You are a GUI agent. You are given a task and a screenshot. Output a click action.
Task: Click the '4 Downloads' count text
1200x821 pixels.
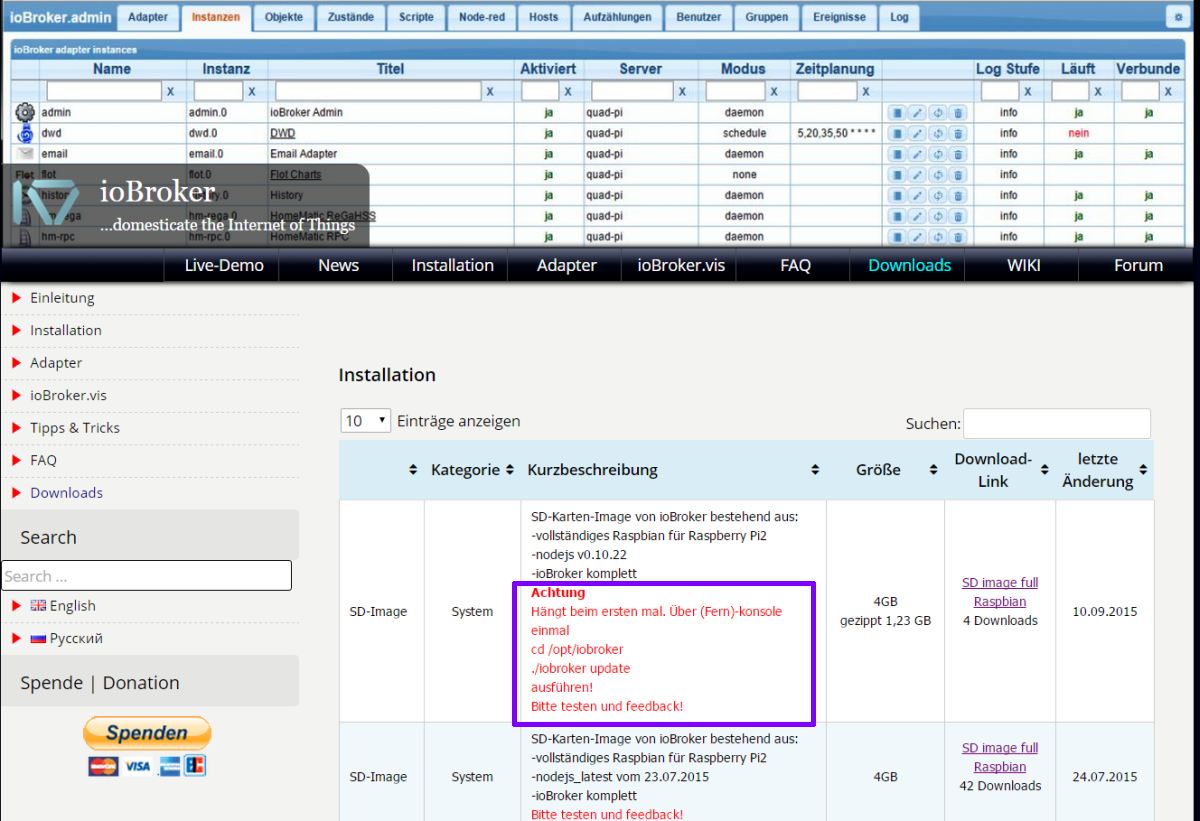[x=1000, y=621]
